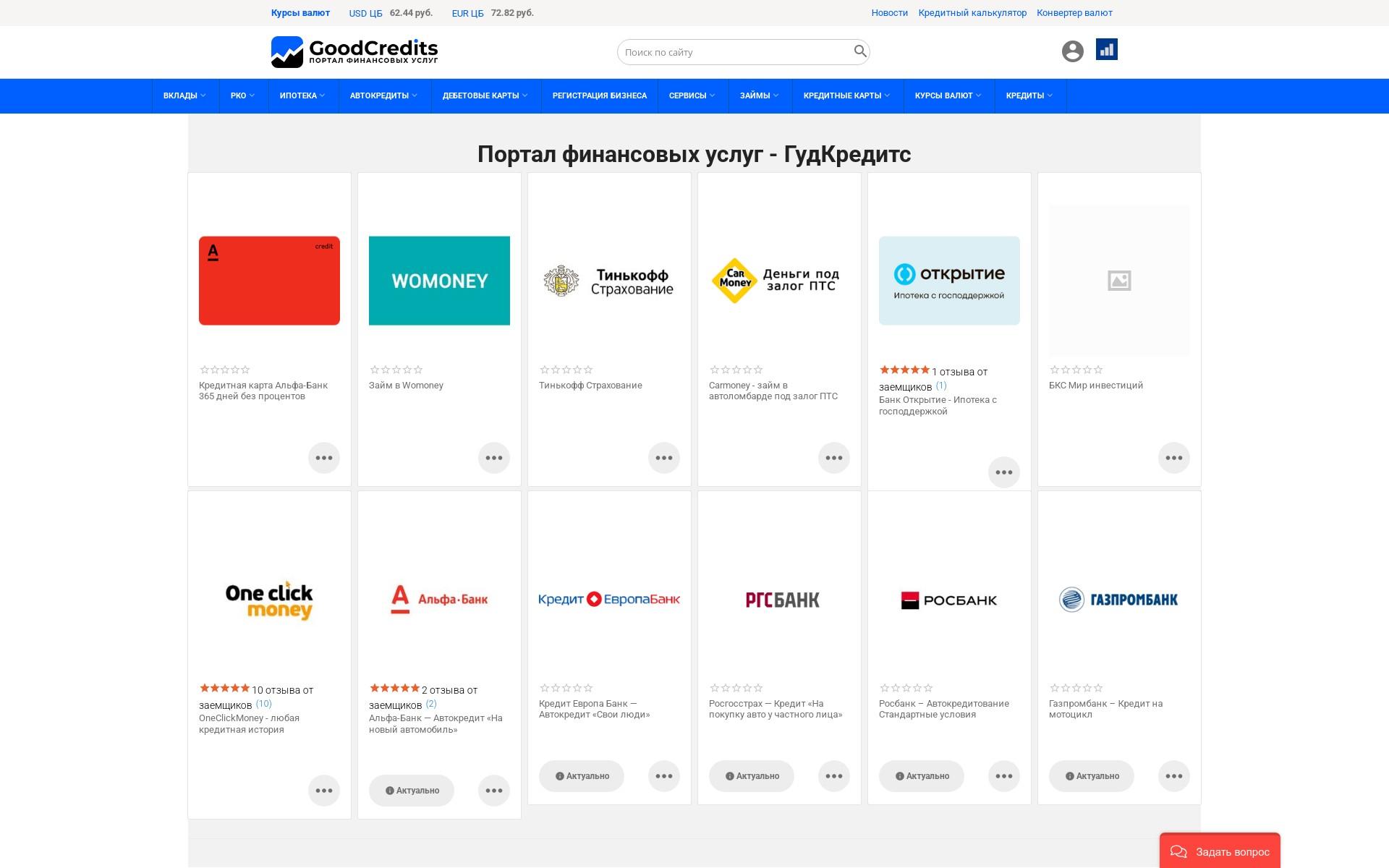Image resolution: width=1389 pixels, height=868 pixels.
Task: Open the One click money logo image
Action: [269, 600]
